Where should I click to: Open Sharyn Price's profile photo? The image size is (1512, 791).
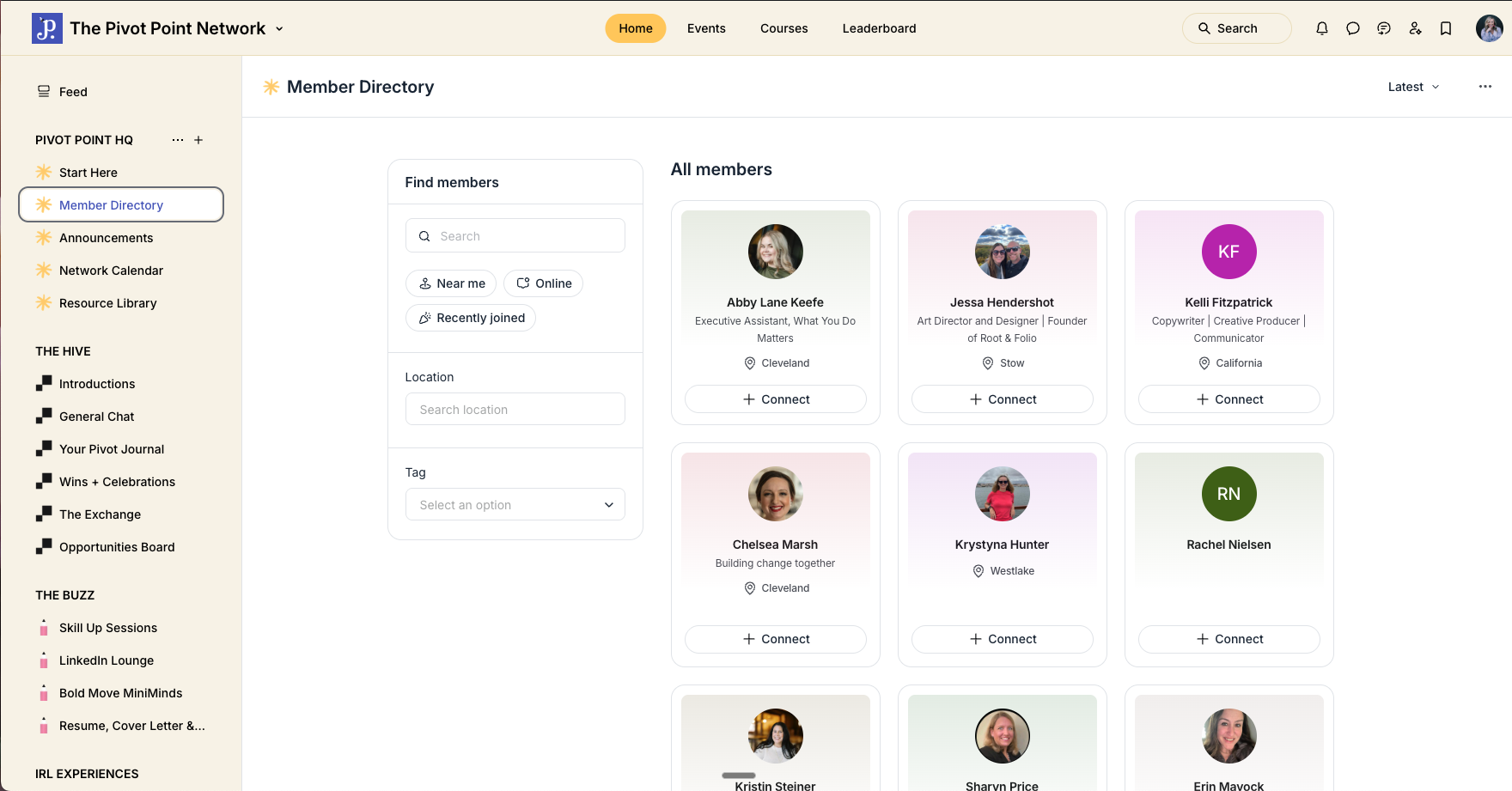click(x=1003, y=736)
